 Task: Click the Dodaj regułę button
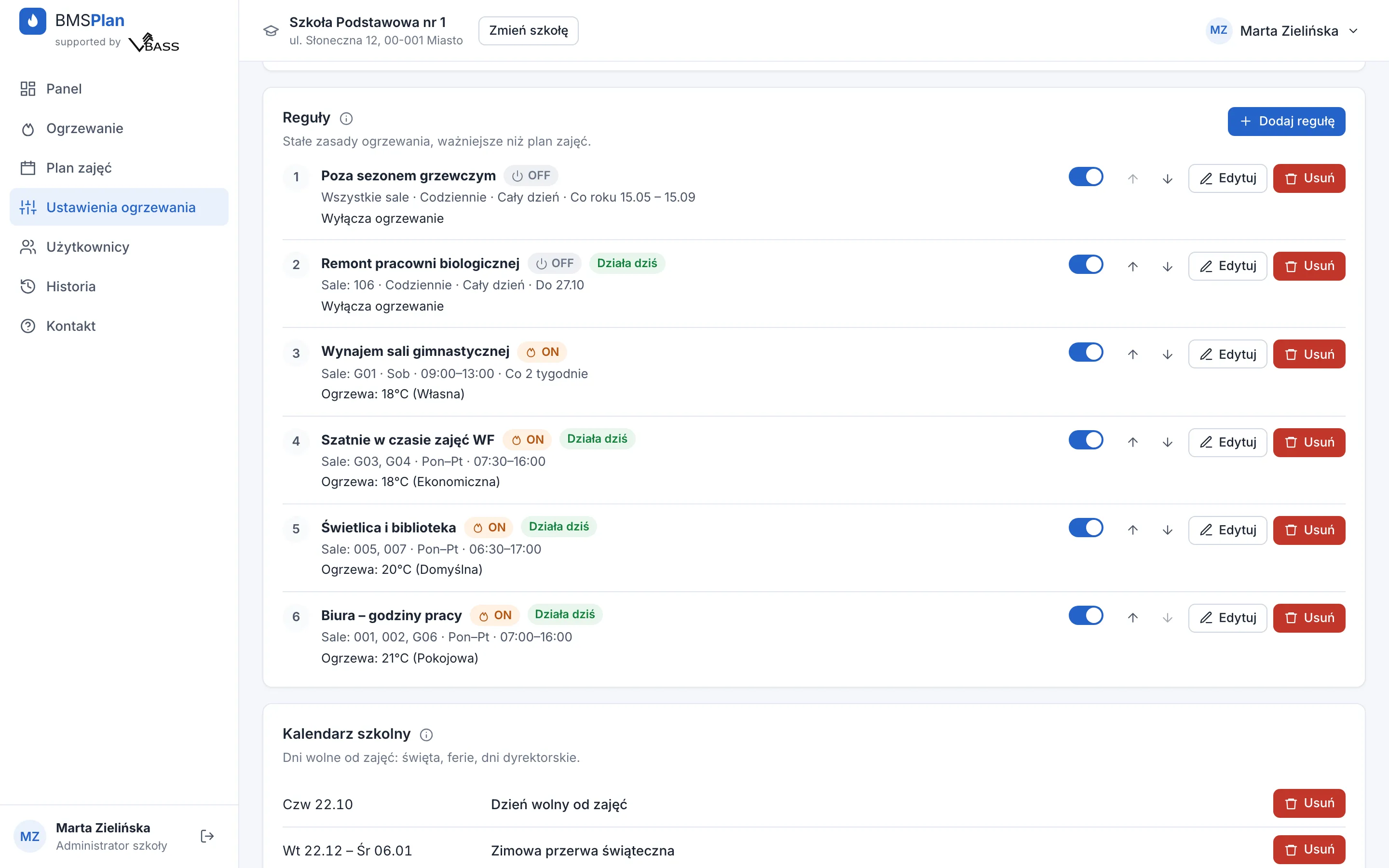tap(1286, 121)
